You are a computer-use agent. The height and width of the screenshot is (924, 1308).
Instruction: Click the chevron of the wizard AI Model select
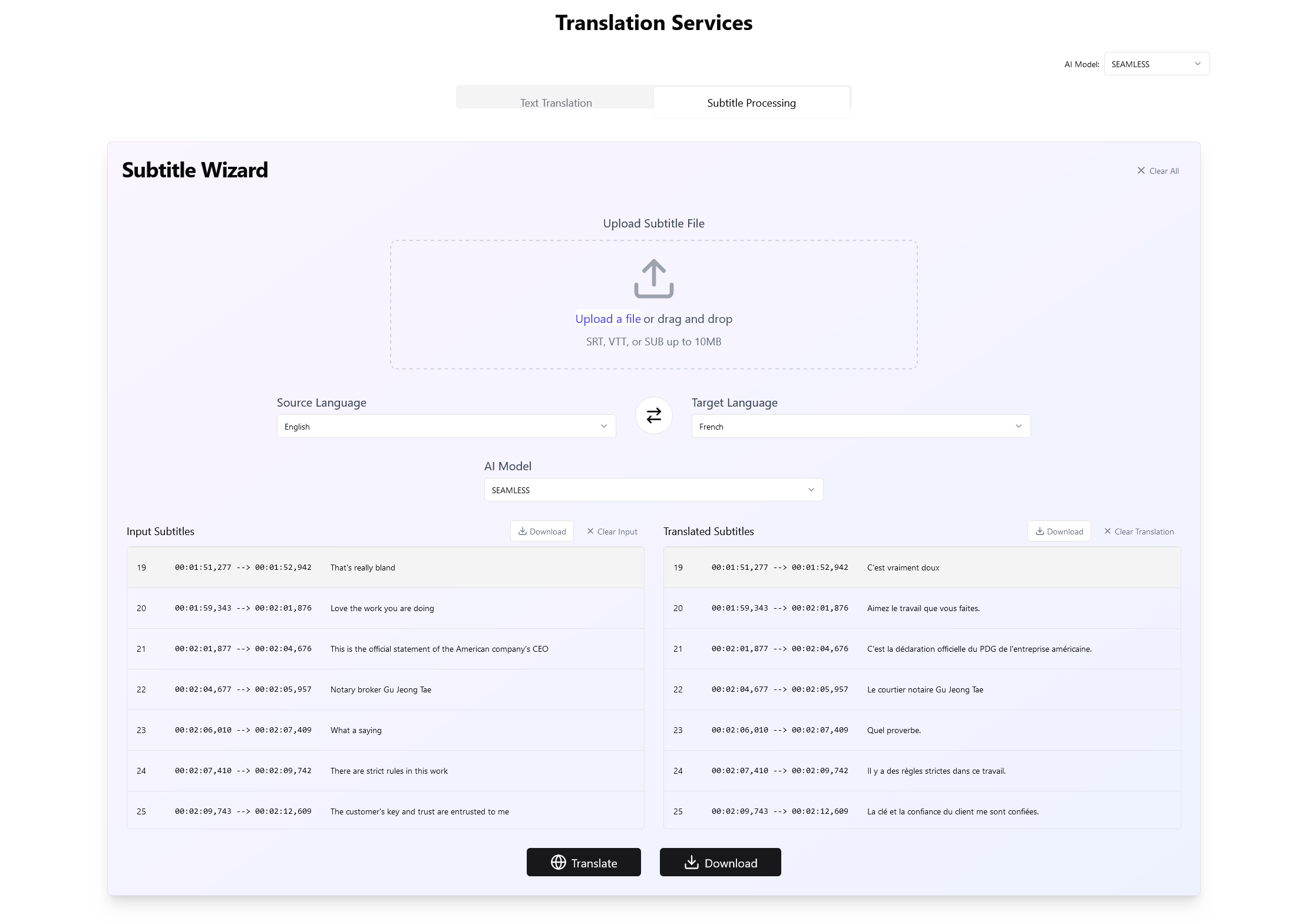click(811, 490)
